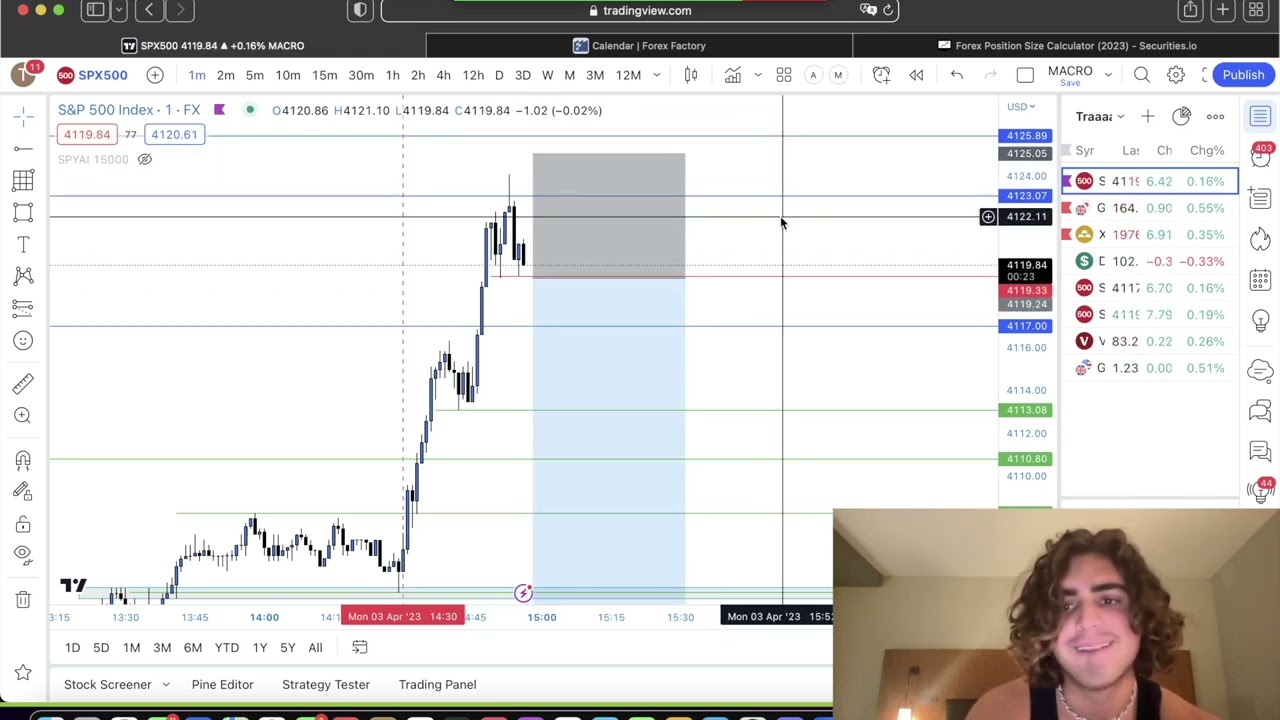1280x720 pixels.
Task: Select the ruler measure tool
Action: 23,383
